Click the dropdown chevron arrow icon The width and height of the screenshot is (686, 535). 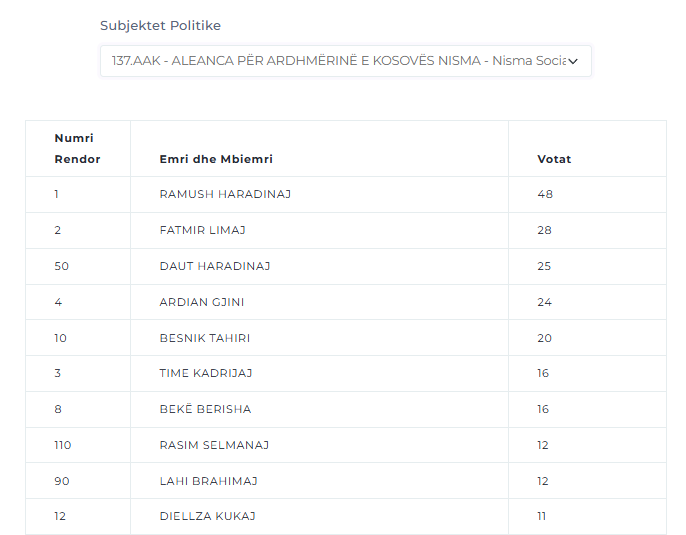click(x=573, y=61)
